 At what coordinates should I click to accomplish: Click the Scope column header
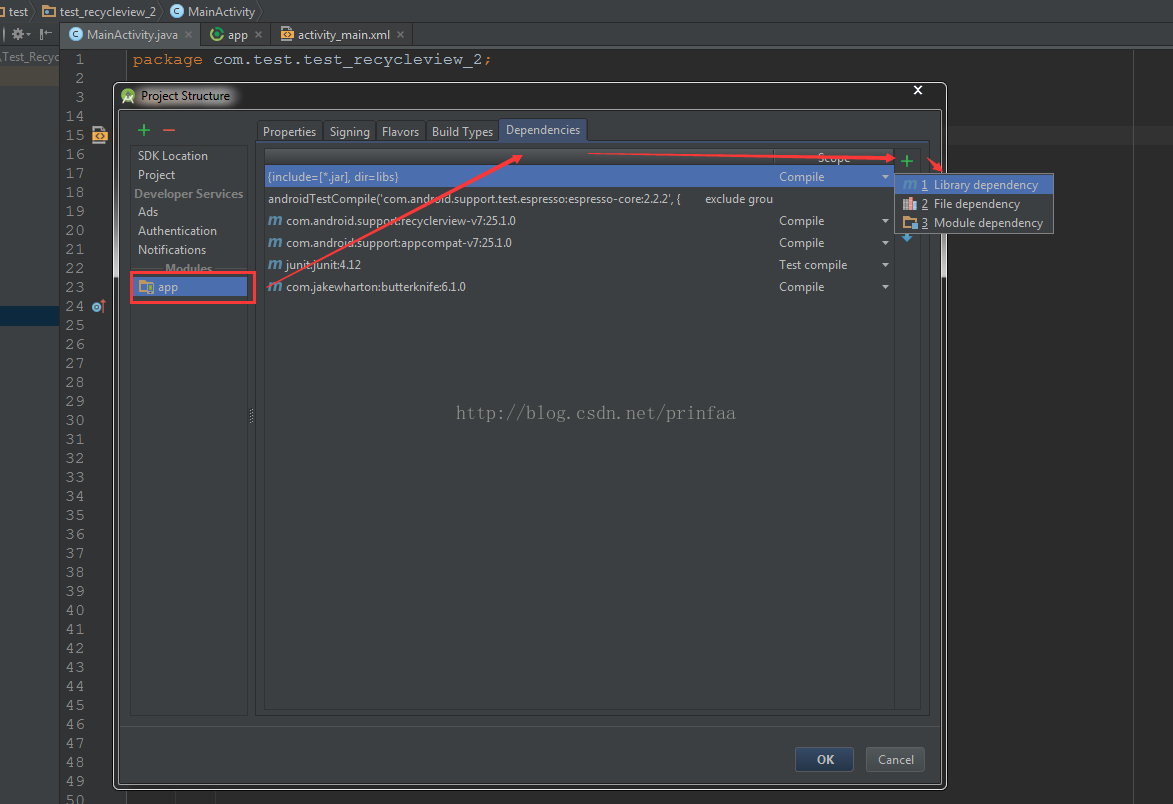point(833,158)
